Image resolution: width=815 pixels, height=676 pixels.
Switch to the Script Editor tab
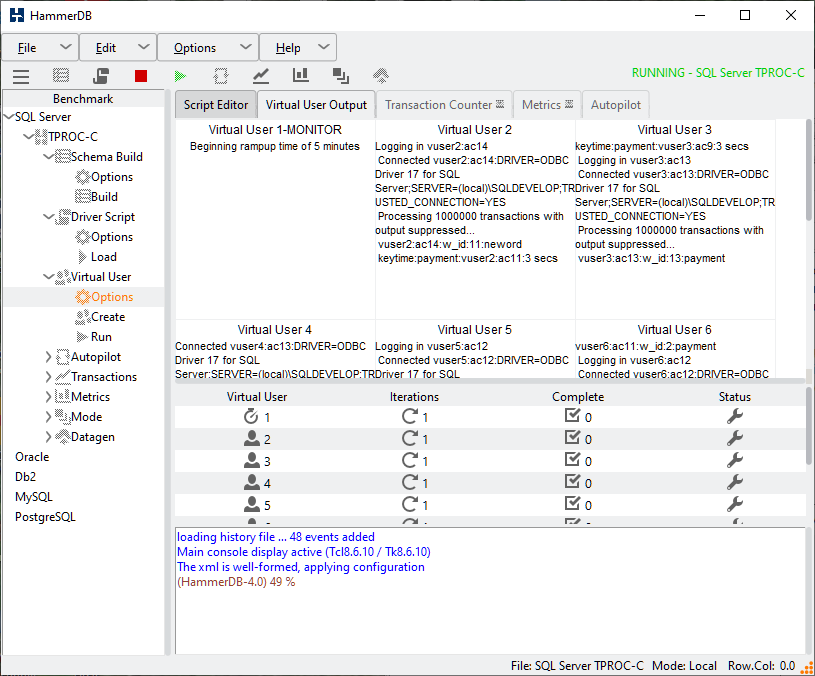pyautogui.click(x=216, y=105)
